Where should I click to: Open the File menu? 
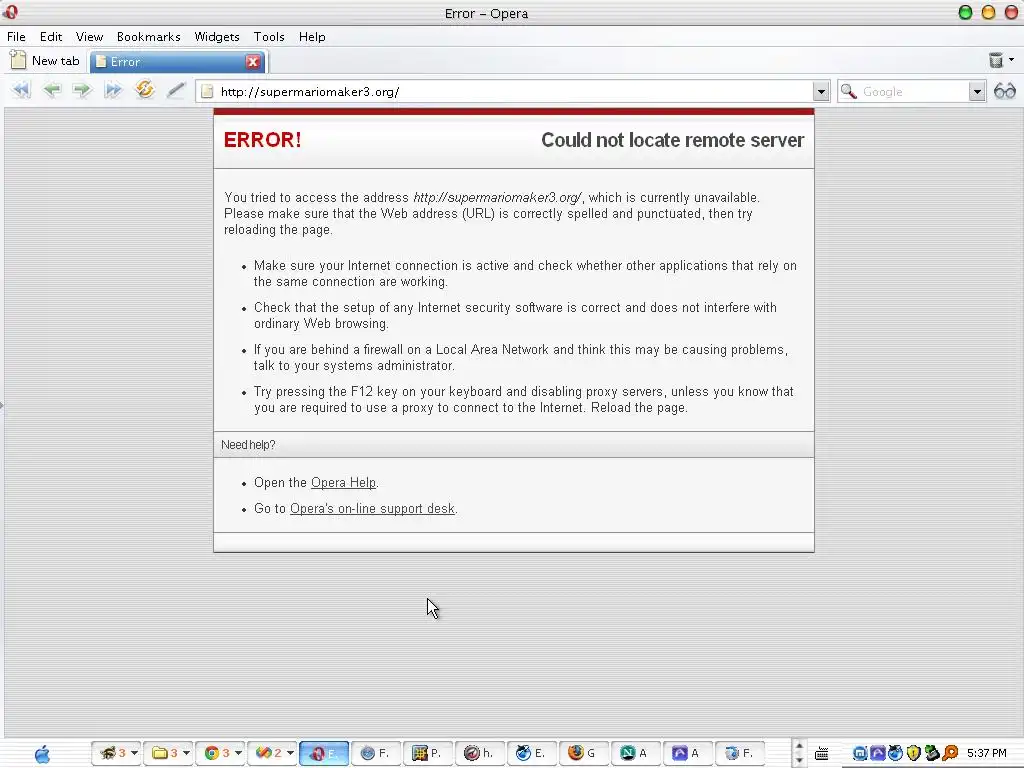tap(16, 37)
